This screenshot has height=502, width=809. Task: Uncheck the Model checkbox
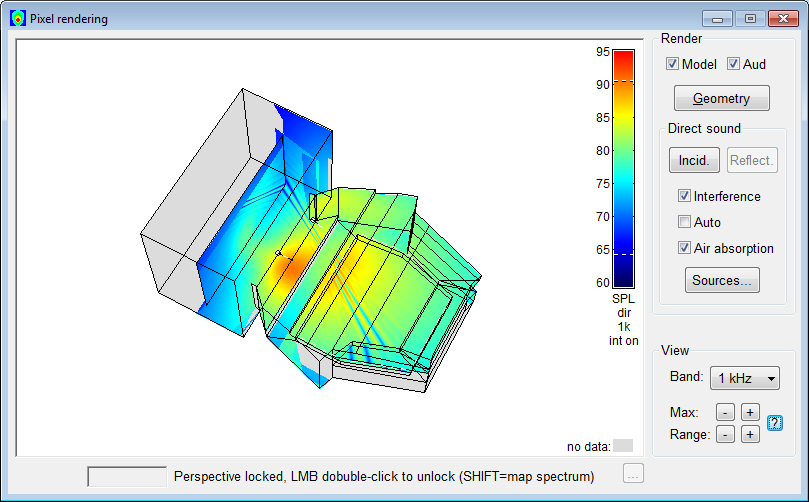[x=673, y=64]
